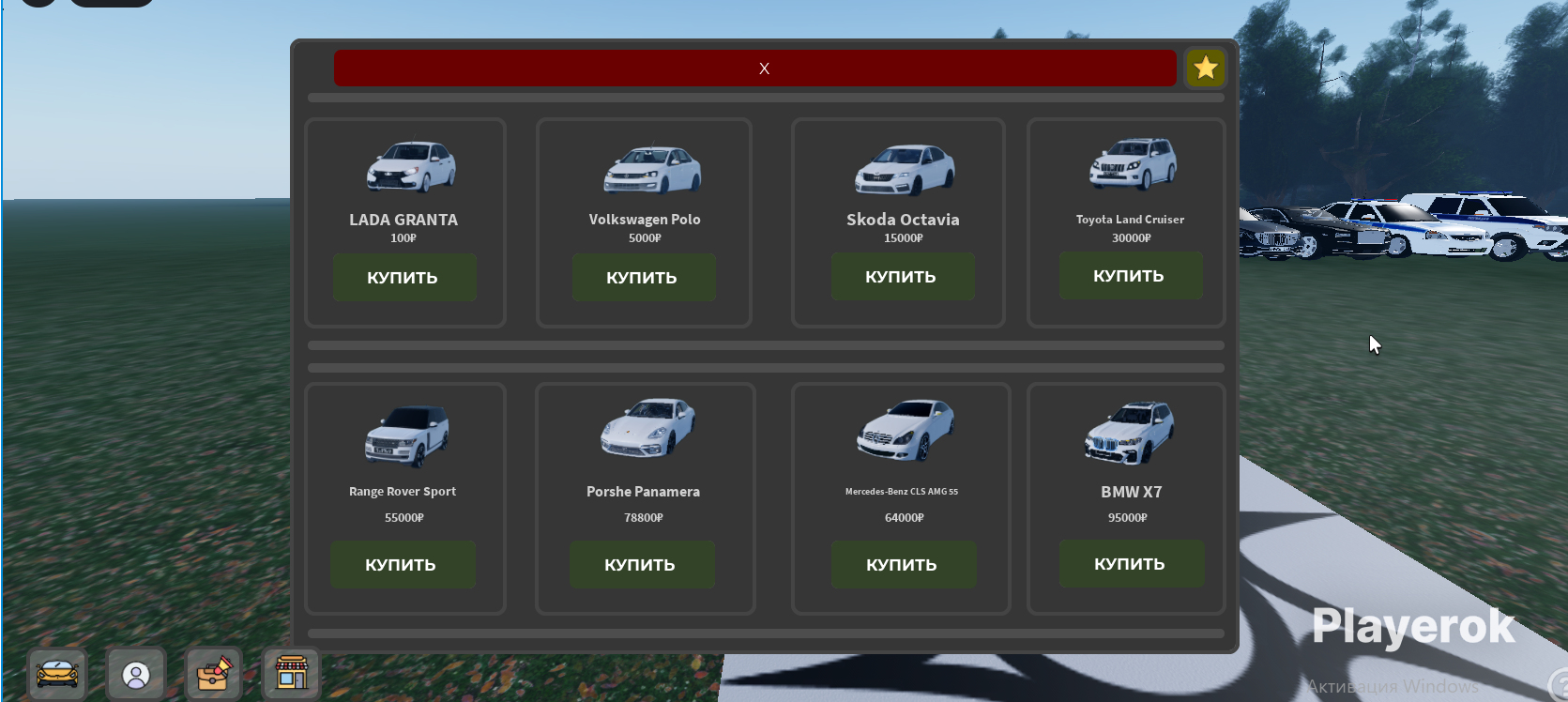Buy the Mercedes-Benz CLS AMG 55 with КУПИТЬ
The width and height of the screenshot is (1568, 702).
tap(904, 565)
